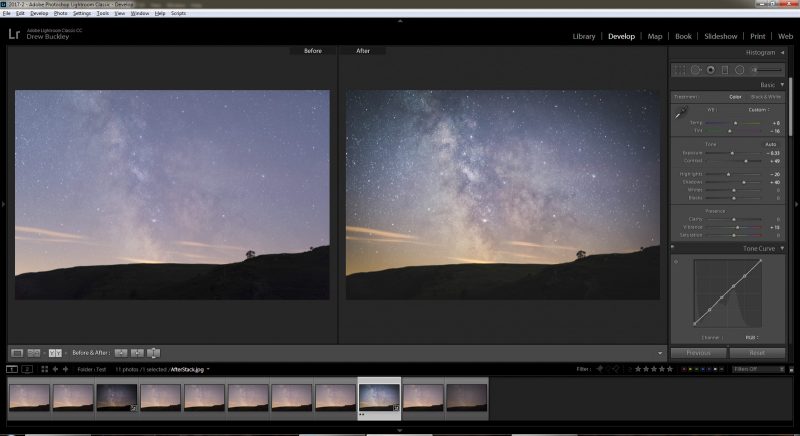
Task: Expand the Histogram panel
Action: tap(782, 53)
